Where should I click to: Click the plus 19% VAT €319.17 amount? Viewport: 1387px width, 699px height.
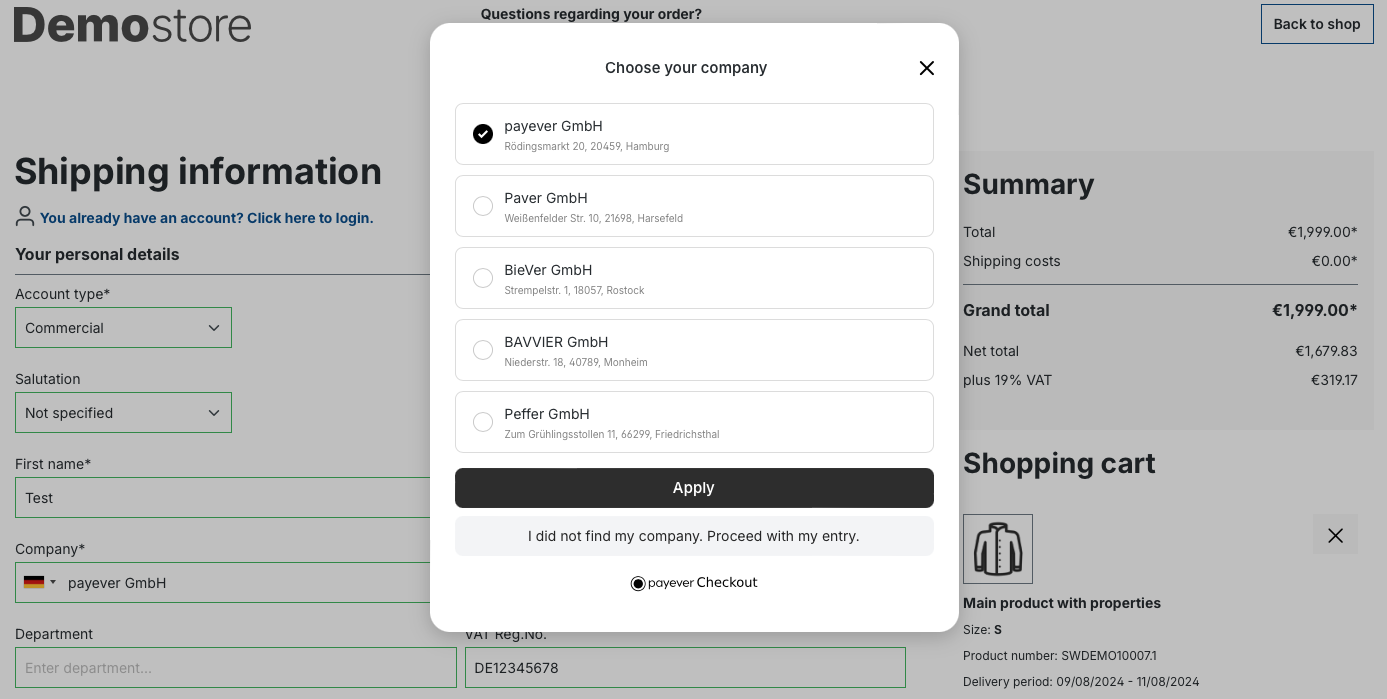coord(1334,380)
